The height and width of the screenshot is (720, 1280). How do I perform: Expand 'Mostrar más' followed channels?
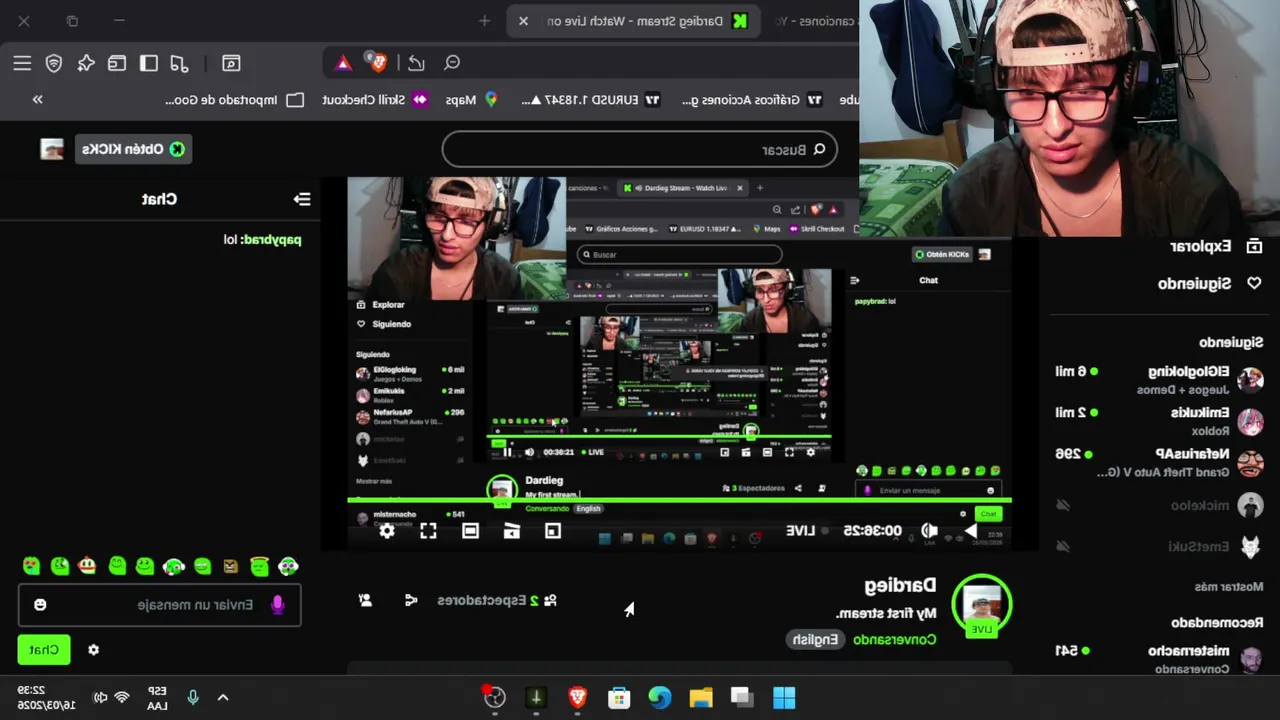tap(1229, 587)
